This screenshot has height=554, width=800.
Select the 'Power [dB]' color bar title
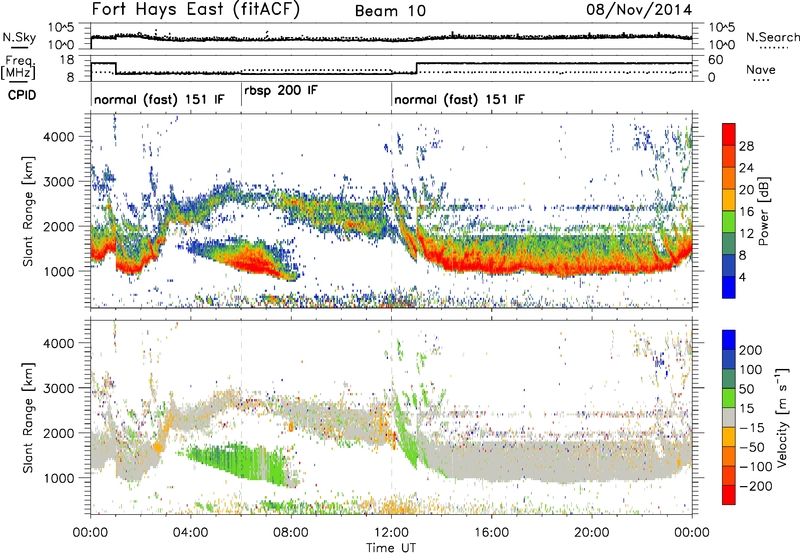pos(764,211)
